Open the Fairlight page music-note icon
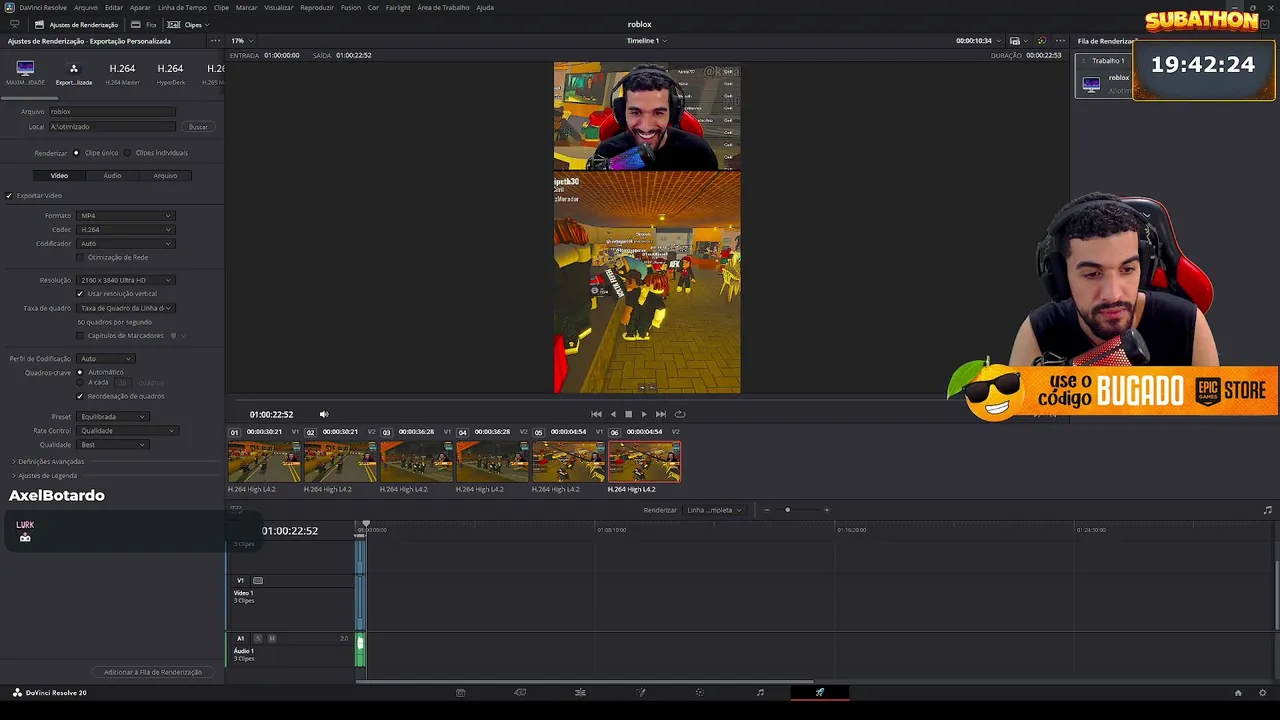The height and width of the screenshot is (720, 1280). [x=760, y=692]
